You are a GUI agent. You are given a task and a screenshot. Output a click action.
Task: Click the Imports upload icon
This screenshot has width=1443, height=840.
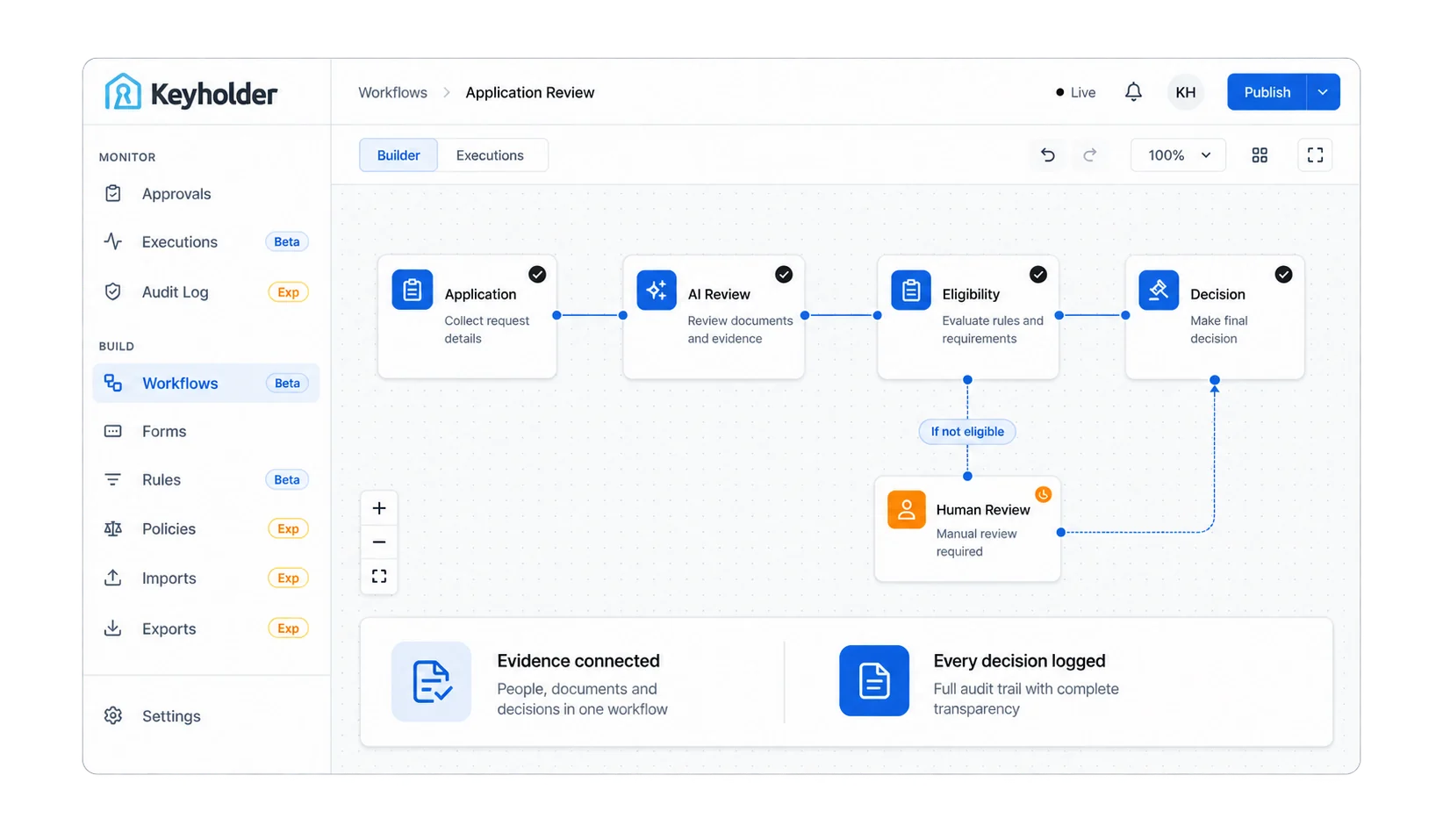coord(113,578)
